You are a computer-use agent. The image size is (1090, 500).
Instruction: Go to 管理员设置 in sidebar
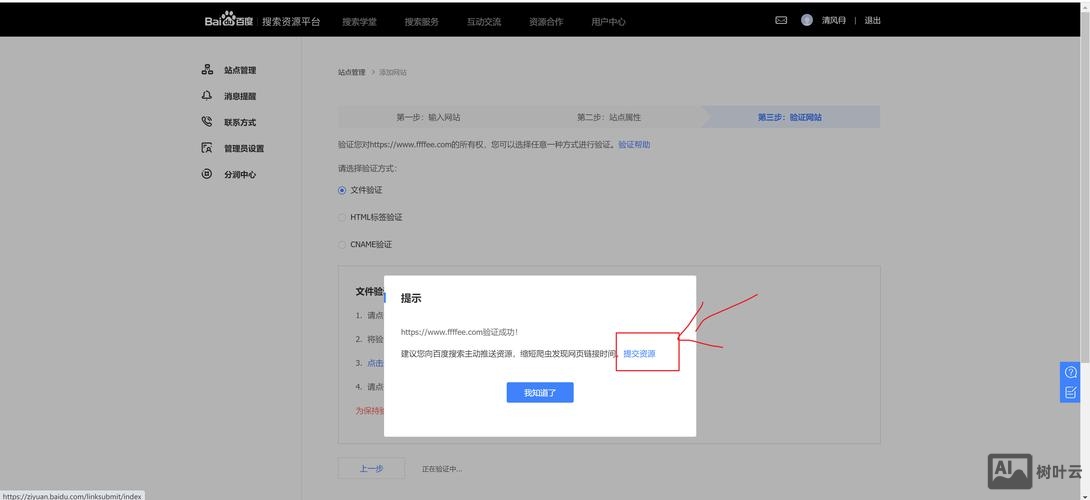[244, 149]
